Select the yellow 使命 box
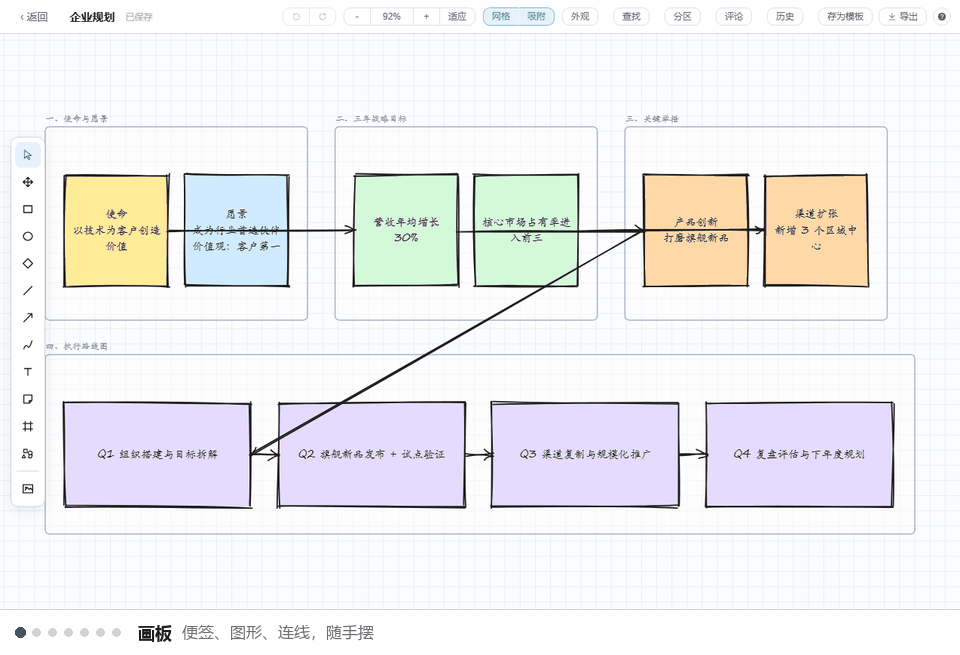 point(116,230)
